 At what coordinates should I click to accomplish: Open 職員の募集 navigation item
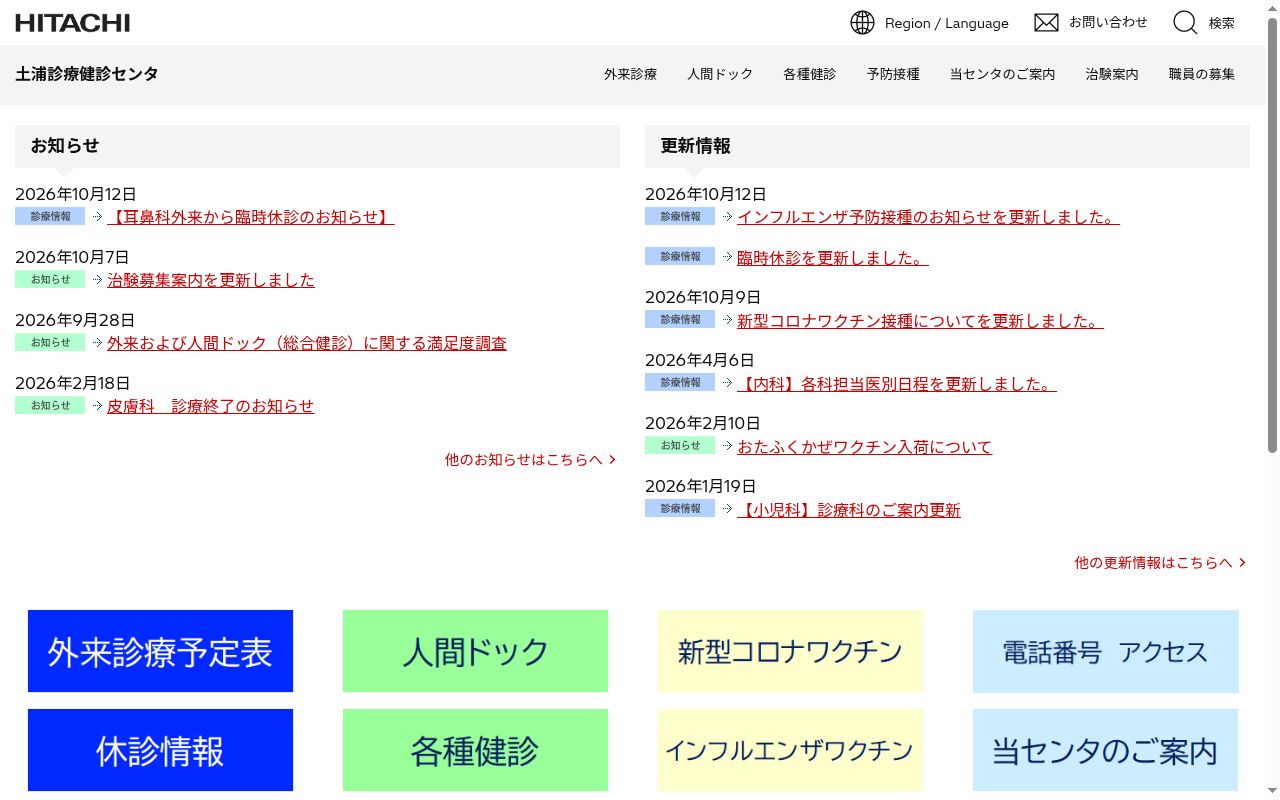[x=1202, y=74]
